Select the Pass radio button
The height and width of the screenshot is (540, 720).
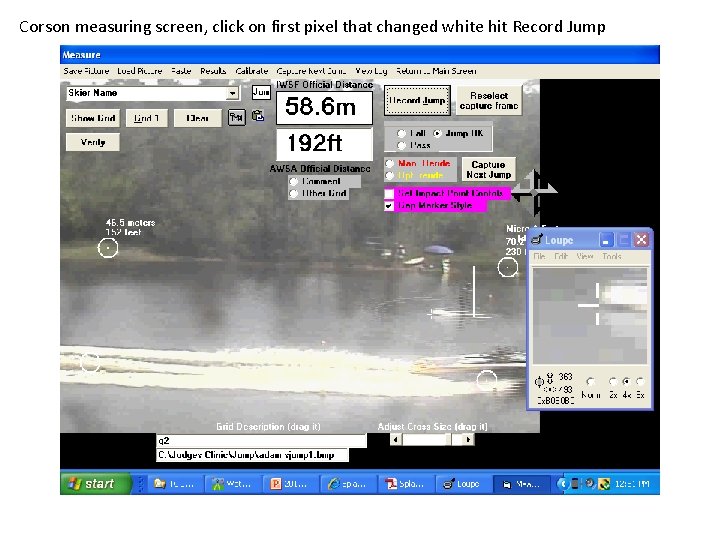click(x=401, y=145)
